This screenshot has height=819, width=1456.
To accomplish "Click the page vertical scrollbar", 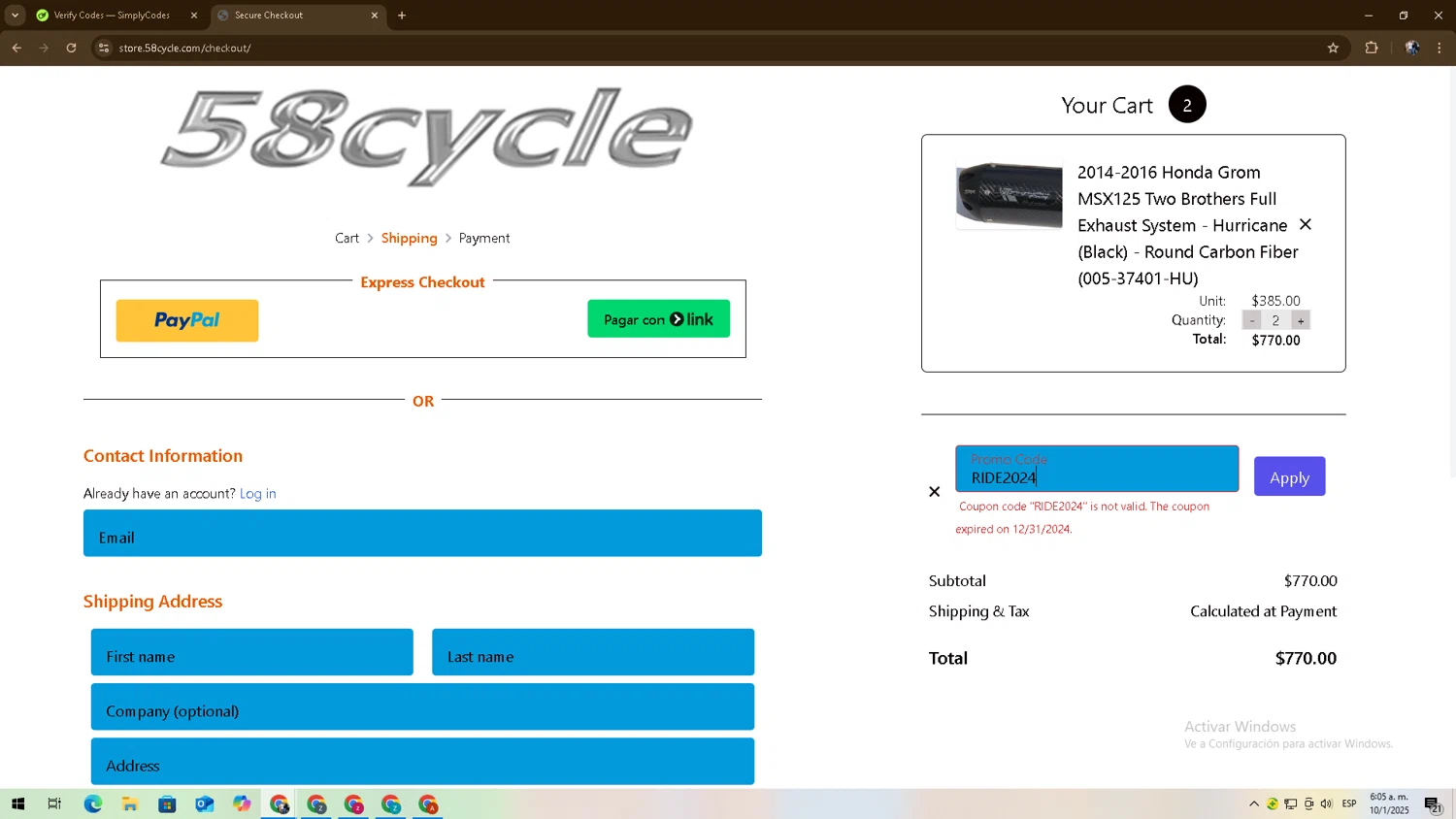I will pos(1451,272).
